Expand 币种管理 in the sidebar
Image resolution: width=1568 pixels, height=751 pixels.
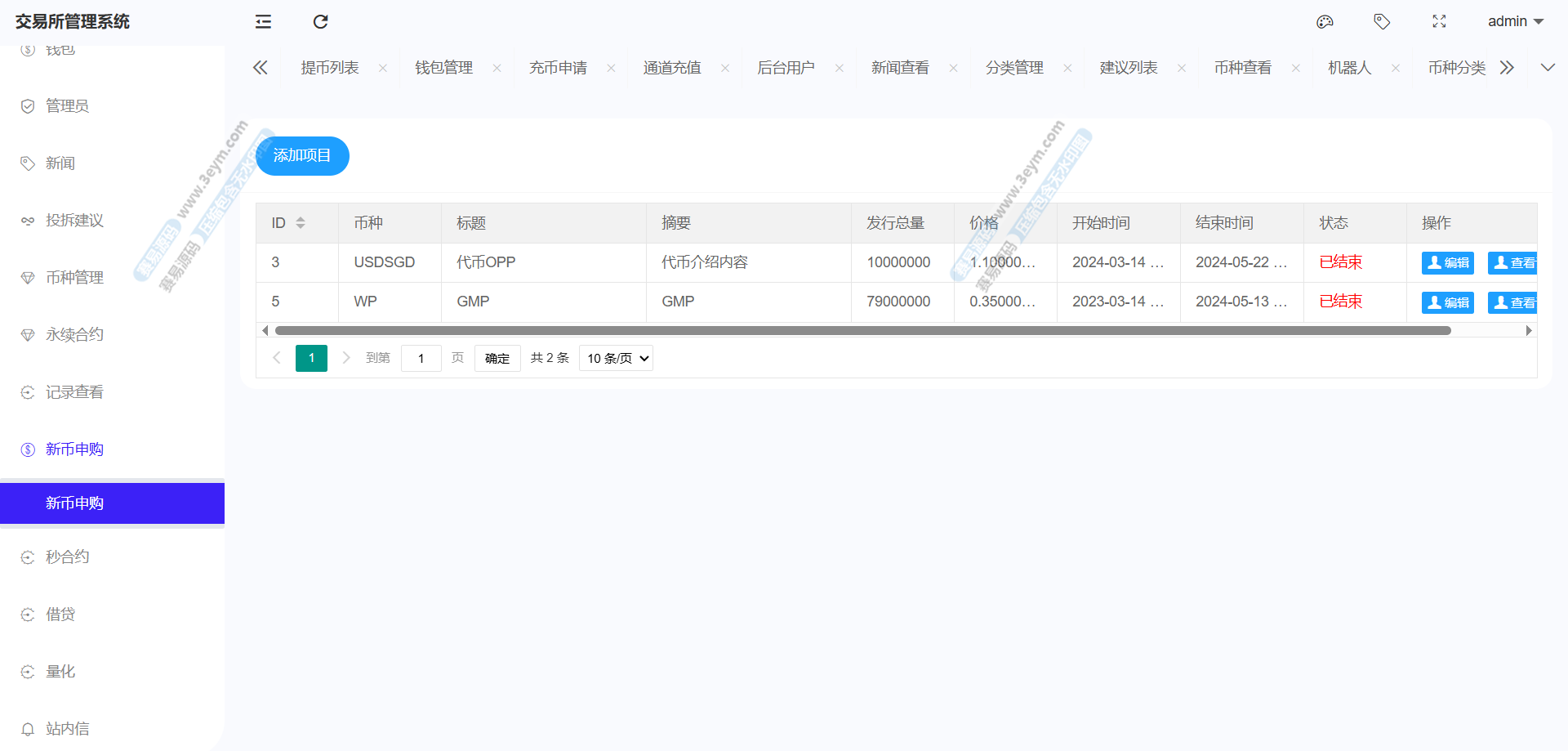click(x=74, y=278)
